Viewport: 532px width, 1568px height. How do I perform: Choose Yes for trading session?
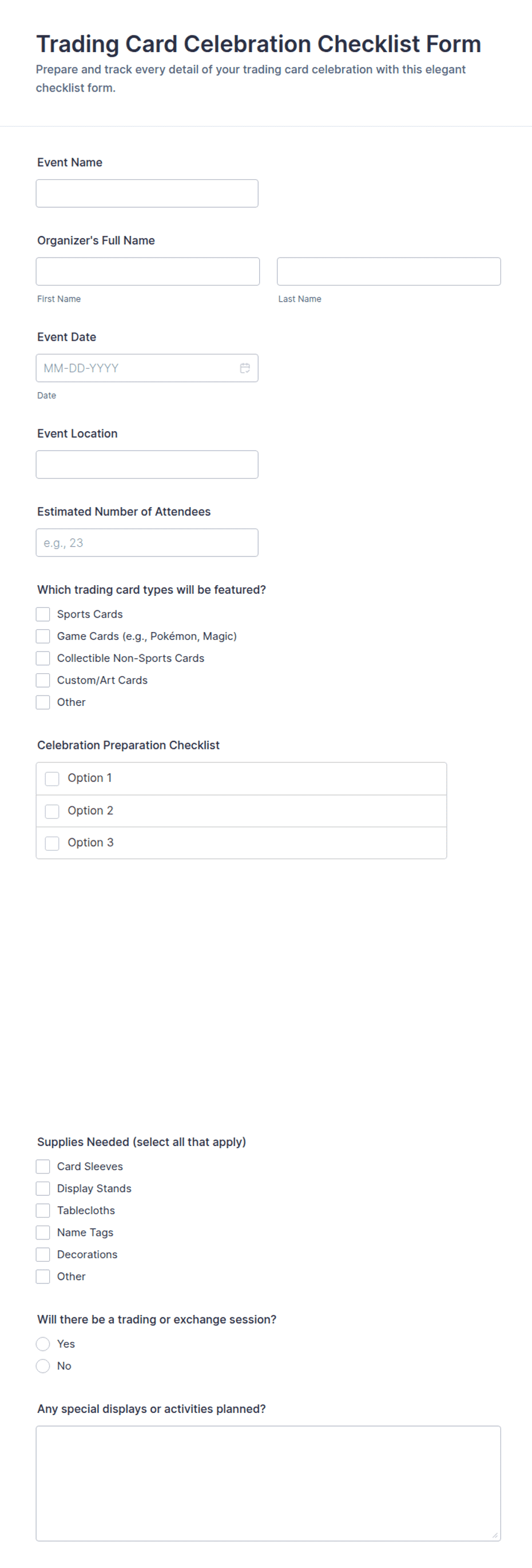[x=42, y=1344]
